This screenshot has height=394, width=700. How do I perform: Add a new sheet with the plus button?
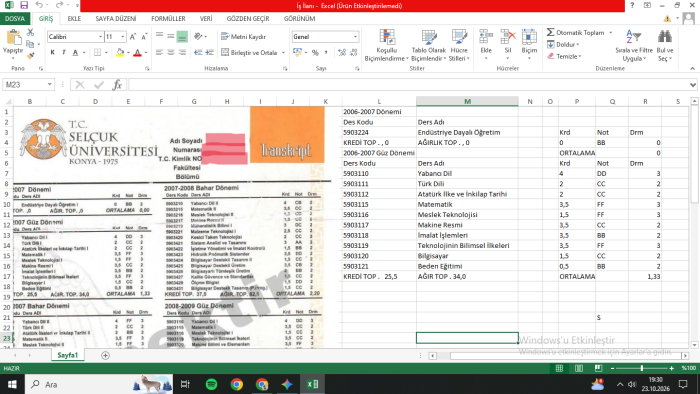point(105,356)
